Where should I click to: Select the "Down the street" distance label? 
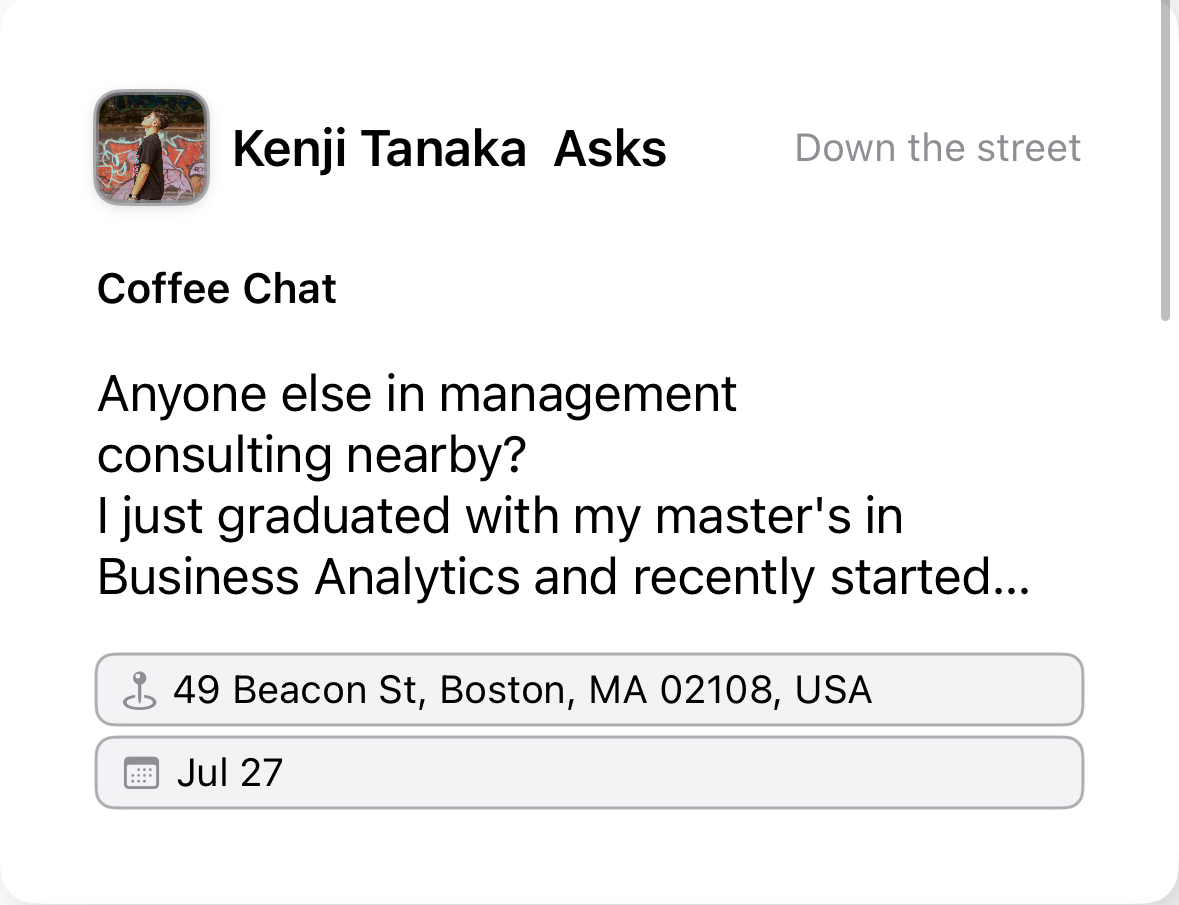point(937,148)
